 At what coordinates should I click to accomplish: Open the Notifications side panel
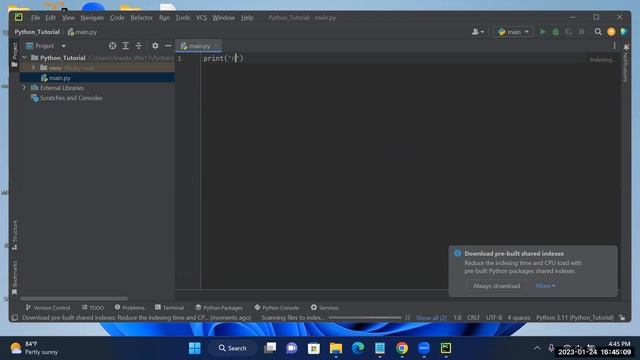(x=626, y=63)
